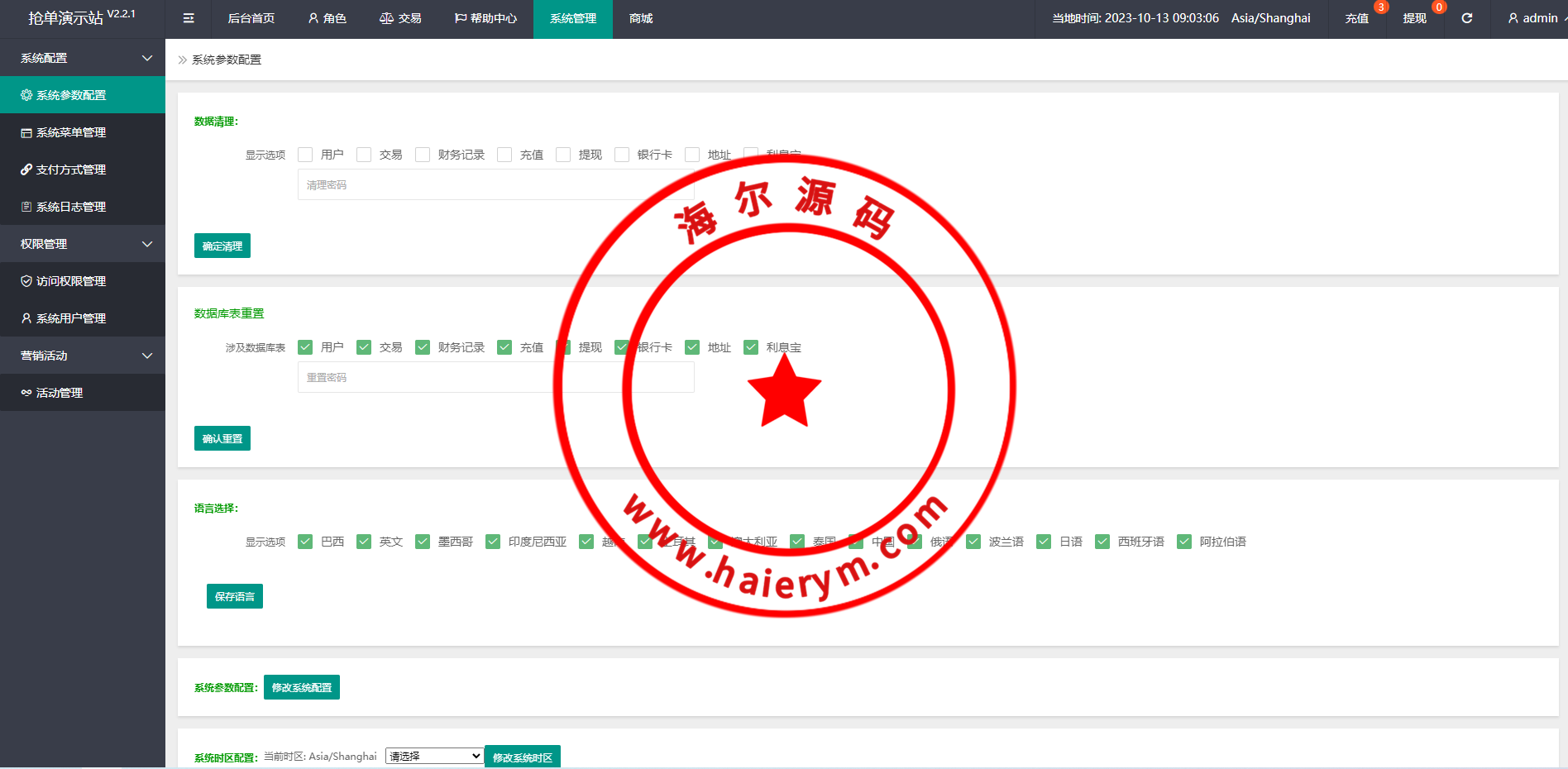The height and width of the screenshot is (769, 1568).
Task: Click the 活动管理 sidebar icon
Action: 26,393
